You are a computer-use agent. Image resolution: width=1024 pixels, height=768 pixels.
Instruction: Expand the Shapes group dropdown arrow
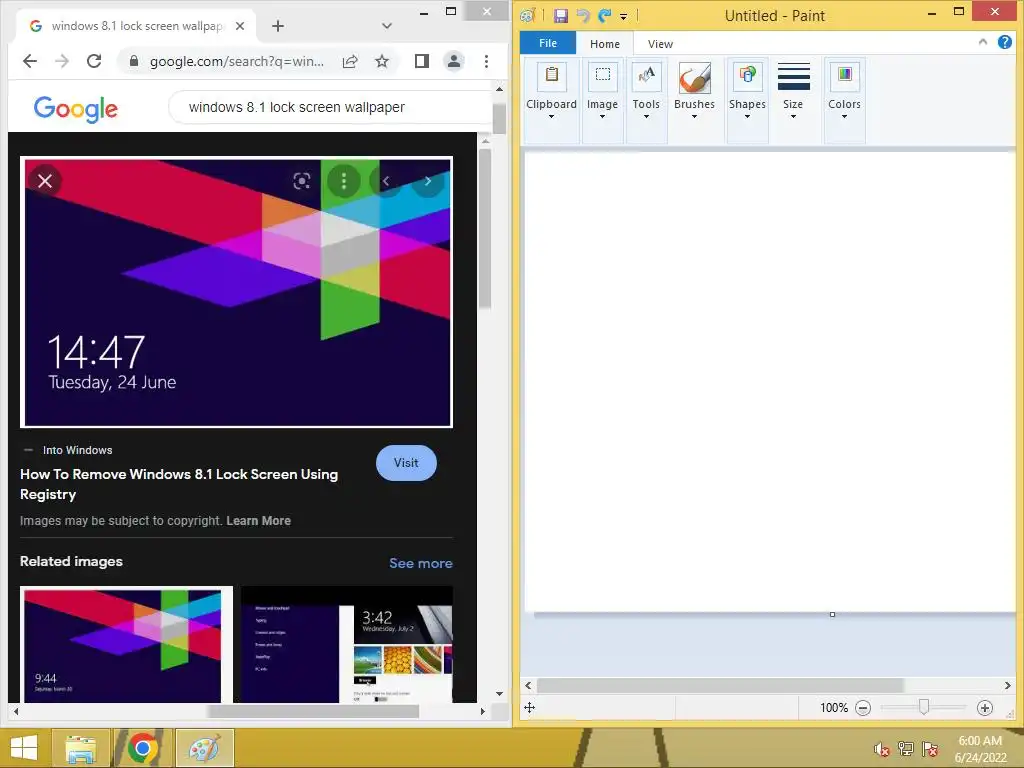click(x=747, y=117)
